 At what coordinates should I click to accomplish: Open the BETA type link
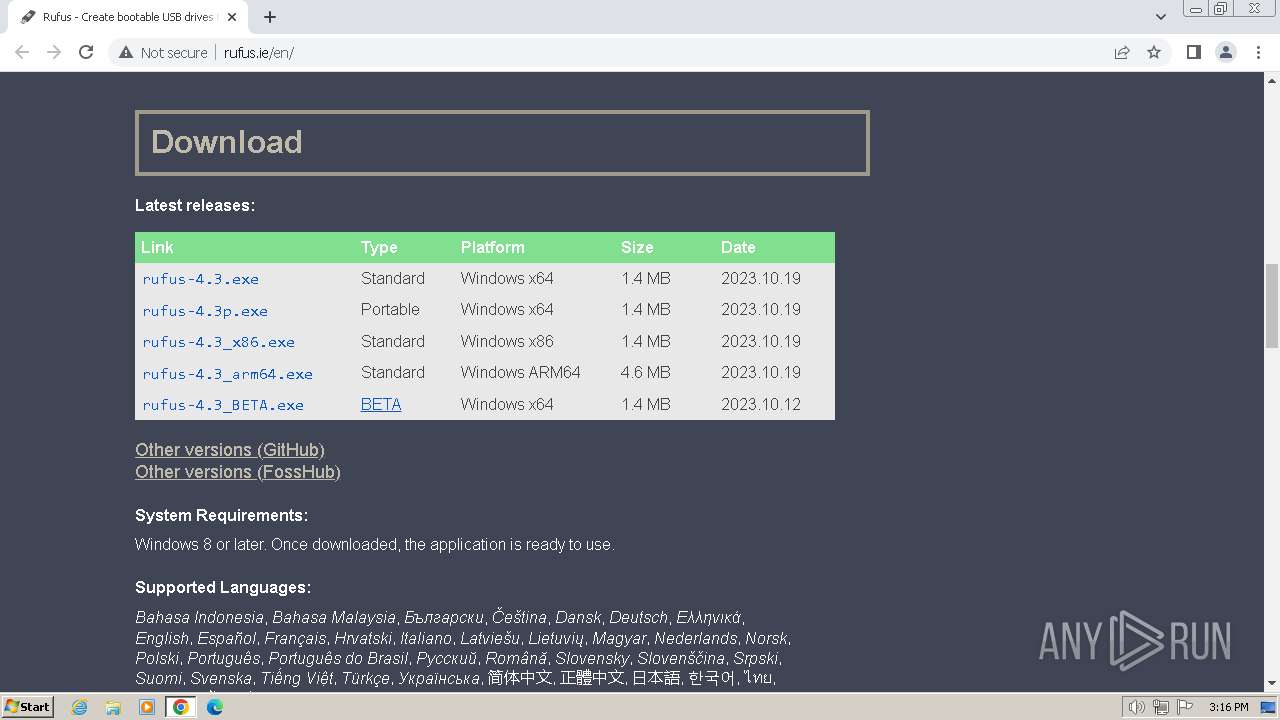(381, 404)
